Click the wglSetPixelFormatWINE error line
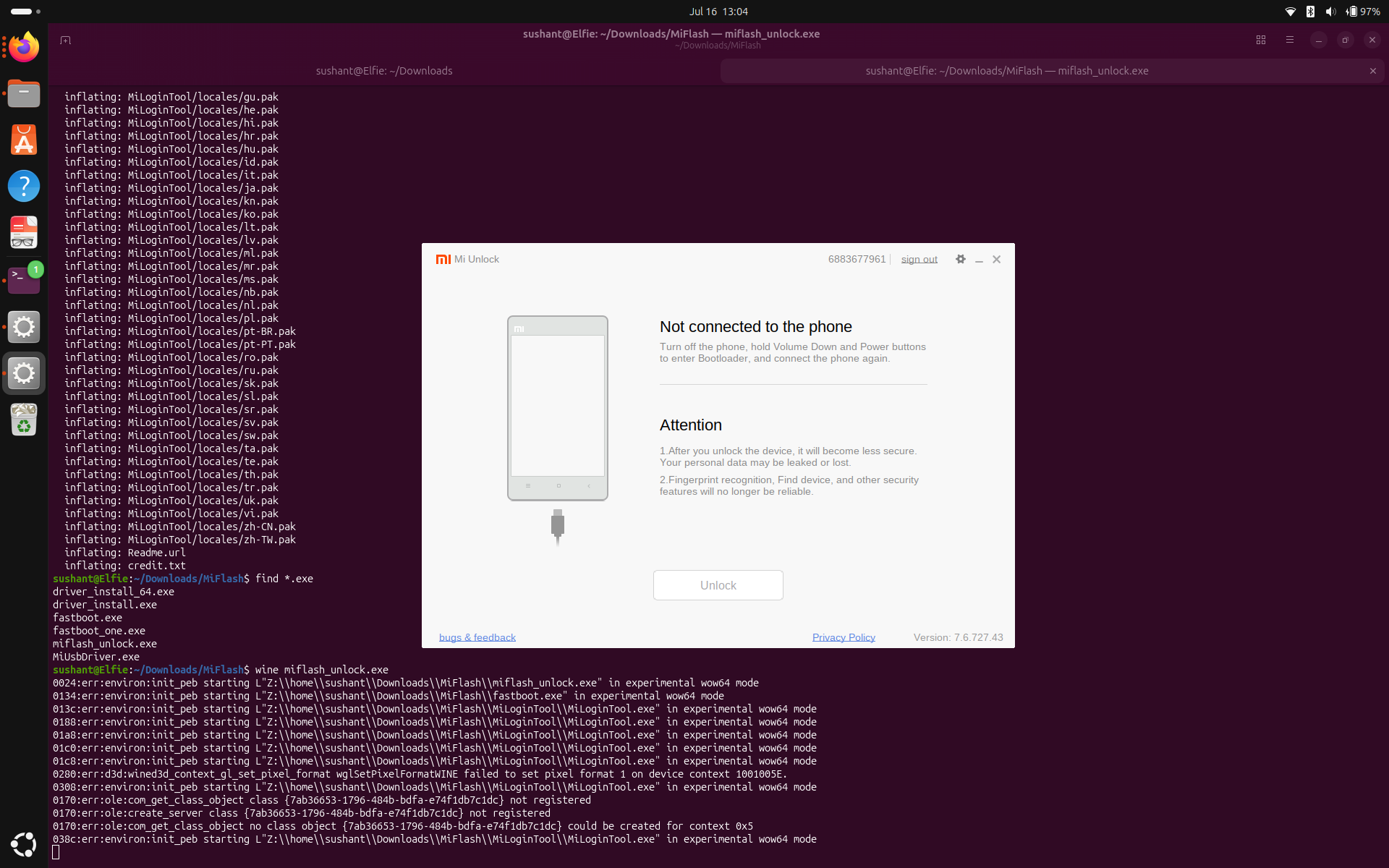 coord(420,774)
